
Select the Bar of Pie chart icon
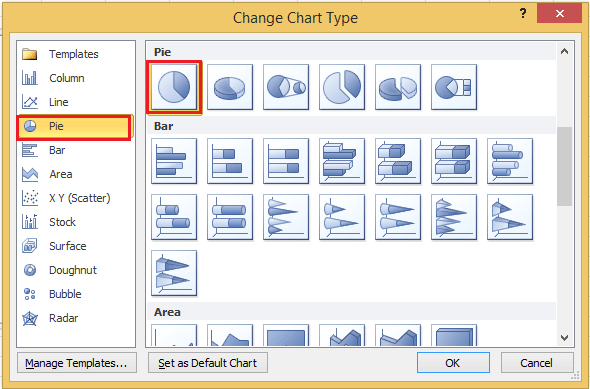454,87
